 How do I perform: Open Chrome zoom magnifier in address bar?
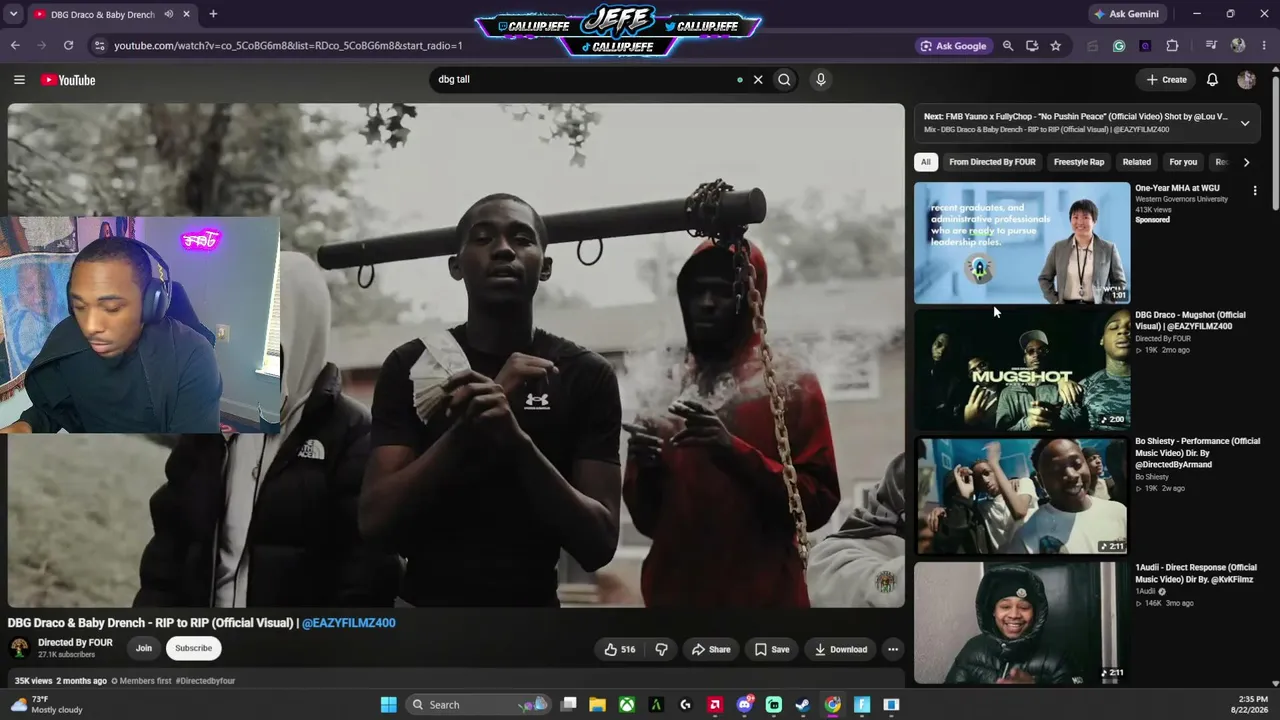1008,45
